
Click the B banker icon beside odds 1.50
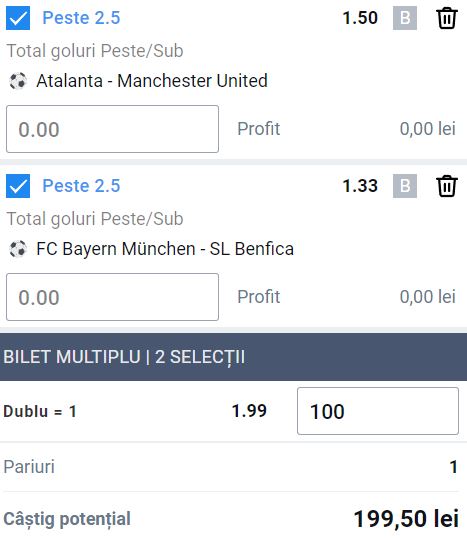(405, 18)
